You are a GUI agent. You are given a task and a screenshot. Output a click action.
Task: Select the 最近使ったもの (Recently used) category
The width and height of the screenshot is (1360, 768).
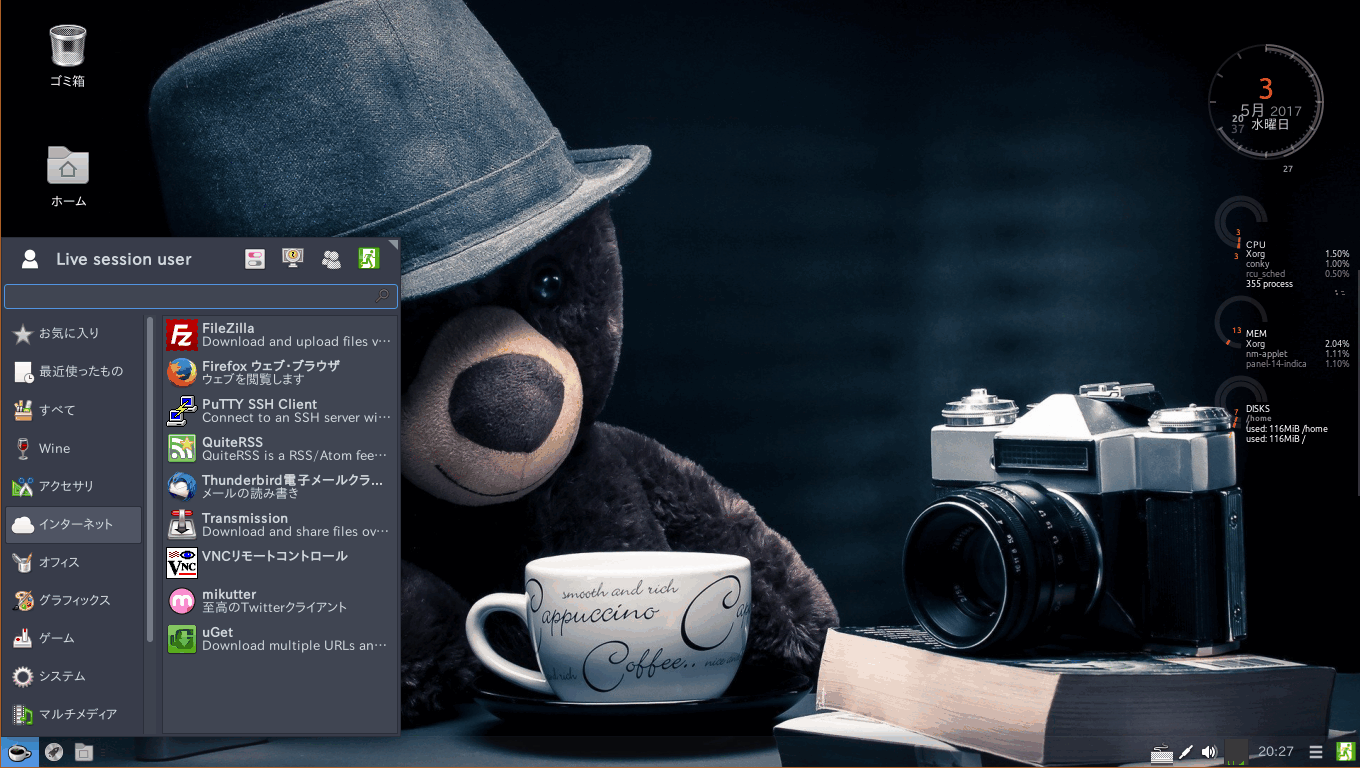(x=74, y=372)
